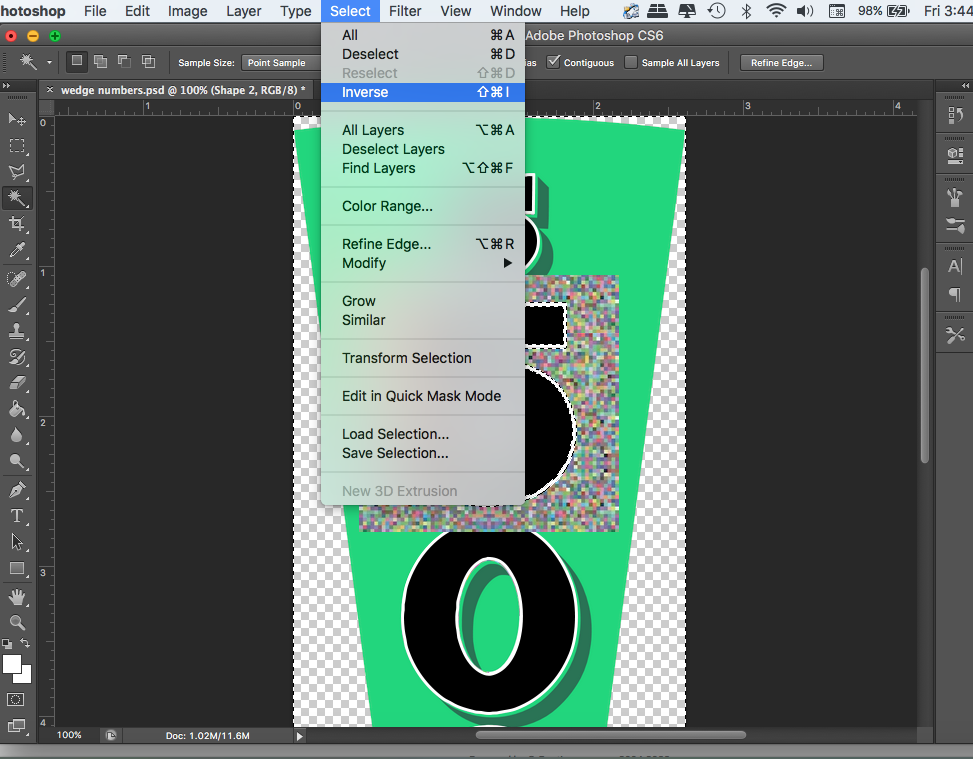Open status bar info arrow menu

tap(300, 736)
